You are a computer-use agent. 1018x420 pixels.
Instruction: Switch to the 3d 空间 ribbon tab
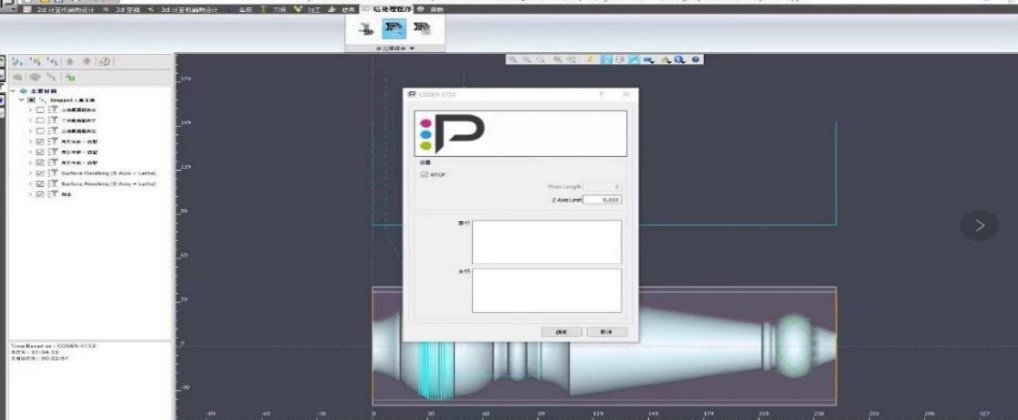[x=124, y=8]
